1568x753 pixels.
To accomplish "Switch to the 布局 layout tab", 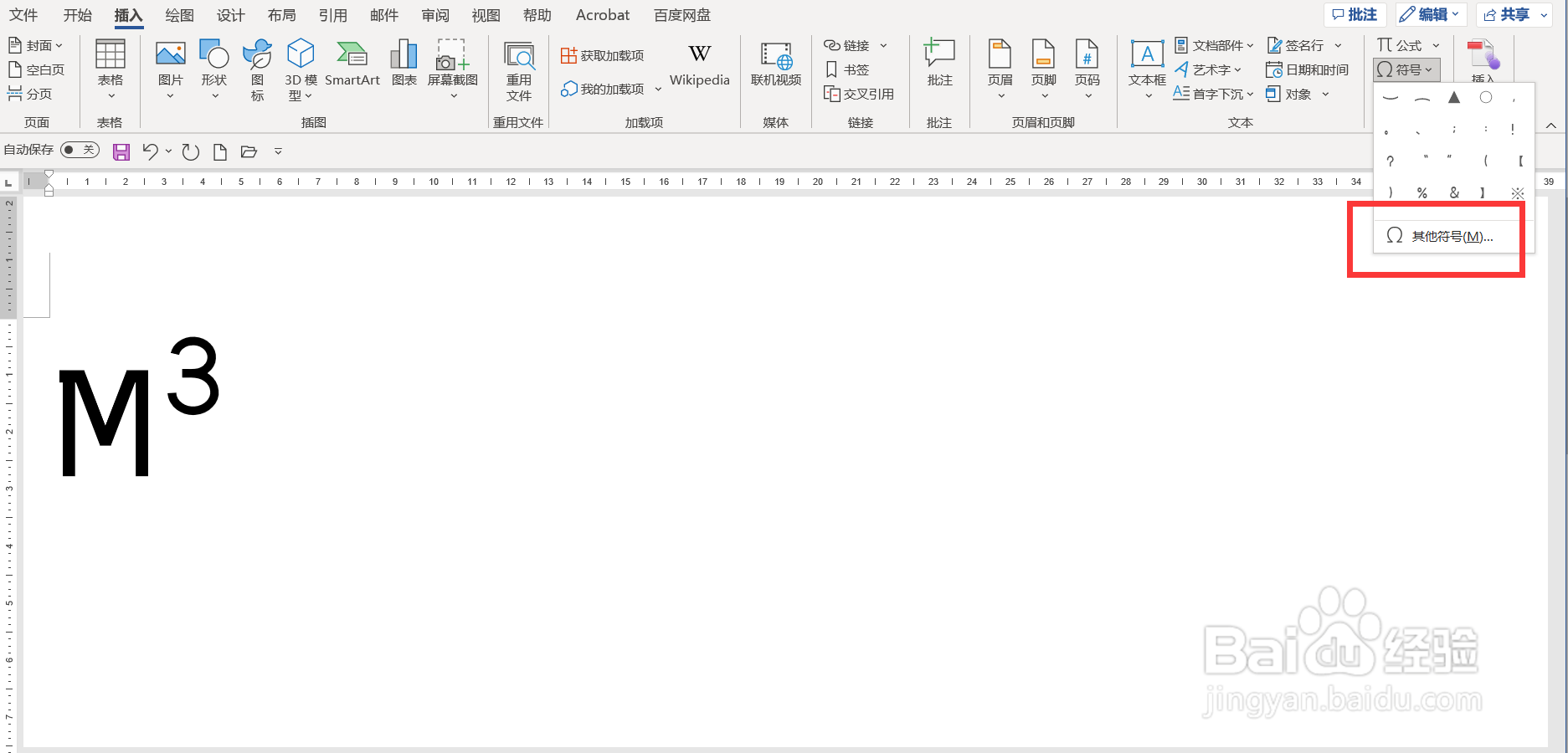I will [x=281, y=15].
